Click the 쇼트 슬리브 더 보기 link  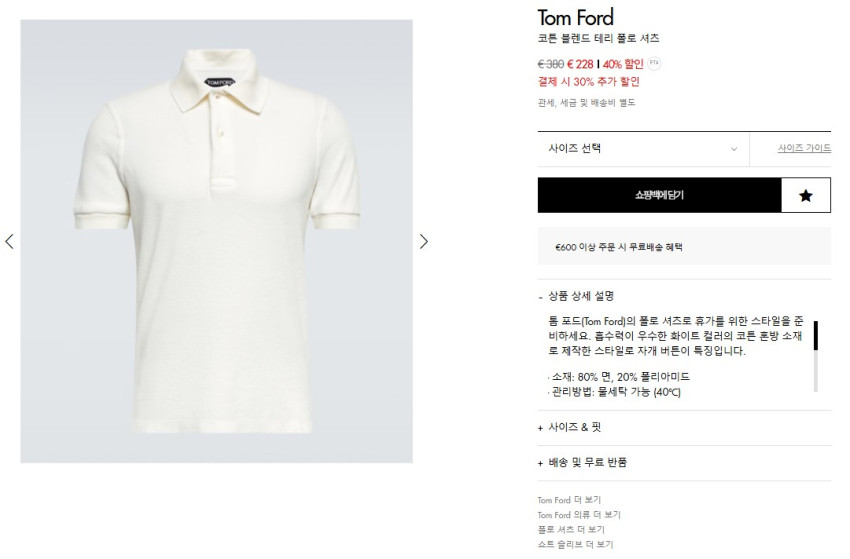point(575,544)
